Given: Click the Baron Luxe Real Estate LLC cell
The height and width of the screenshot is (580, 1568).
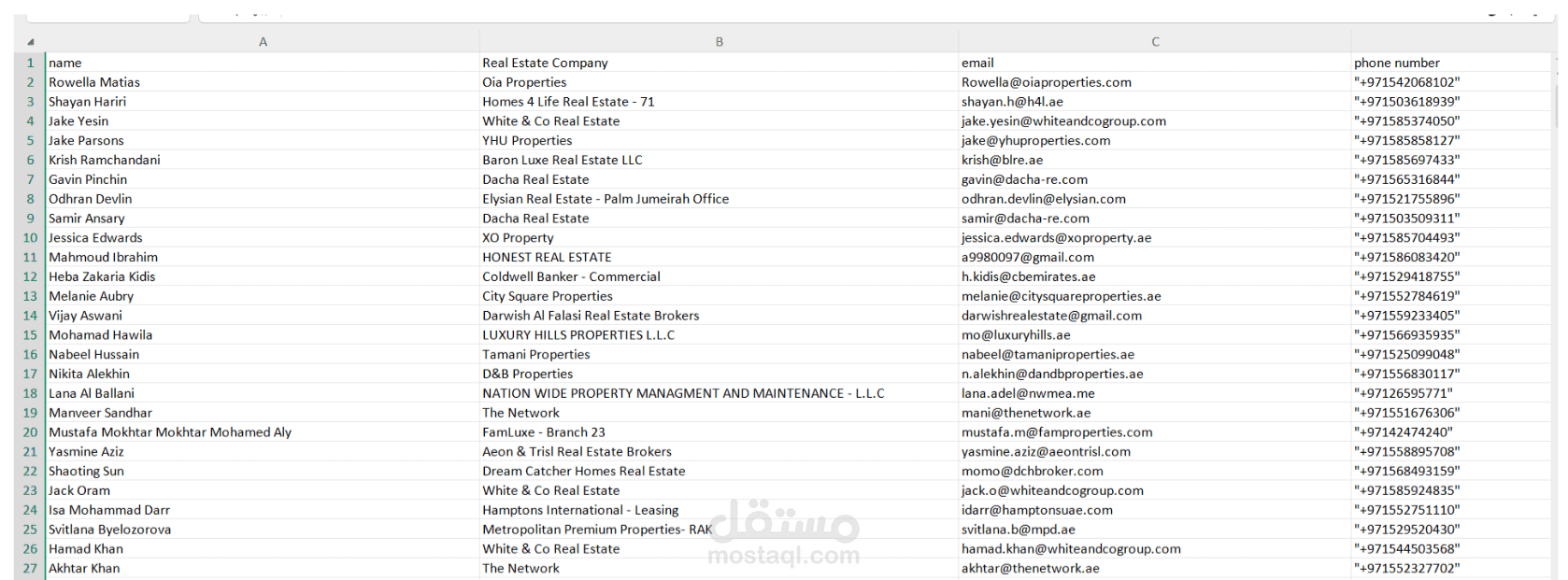Looking at the screenshot, I should click(x=719, y=160).
